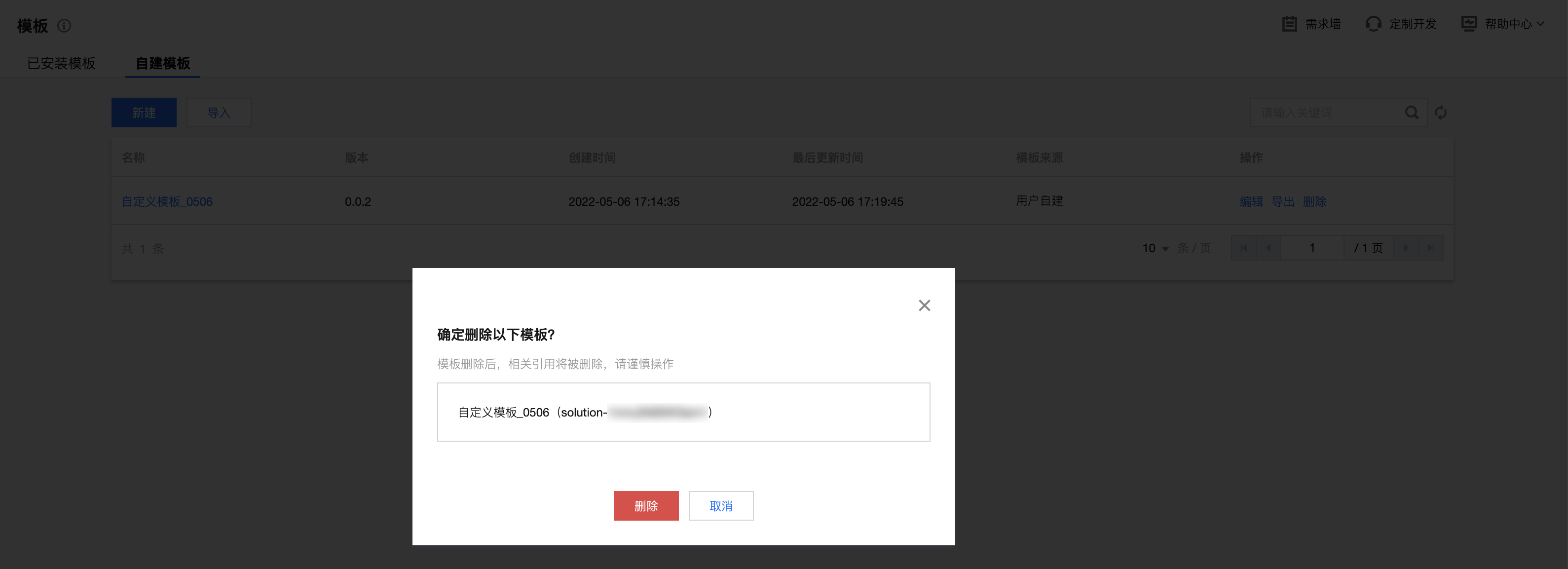Click the next page arrow
Screen dimensions: 1568x569
1406,248
